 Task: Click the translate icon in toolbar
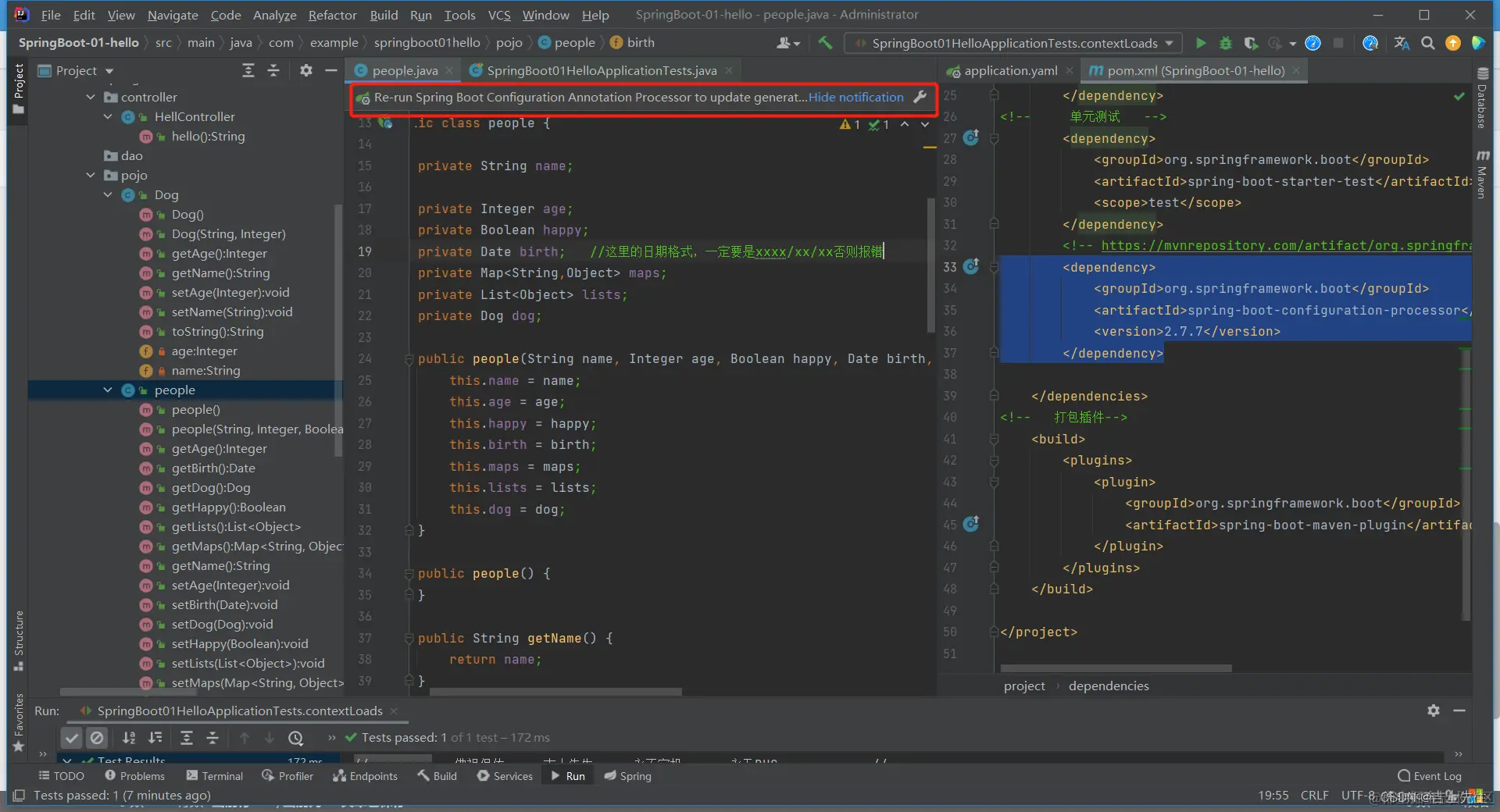click(1402, 43)
